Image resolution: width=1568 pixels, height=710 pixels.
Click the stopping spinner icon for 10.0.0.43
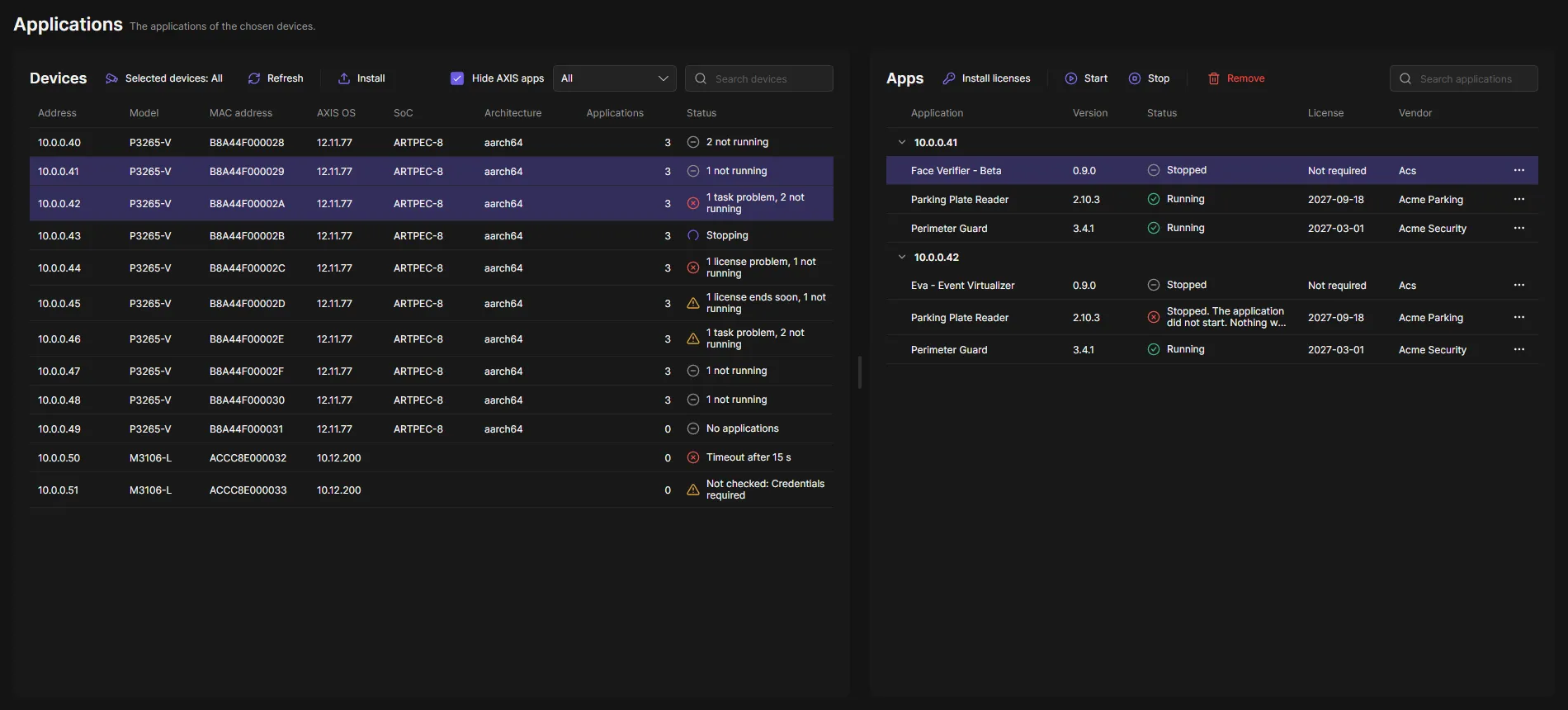(693, 235)
